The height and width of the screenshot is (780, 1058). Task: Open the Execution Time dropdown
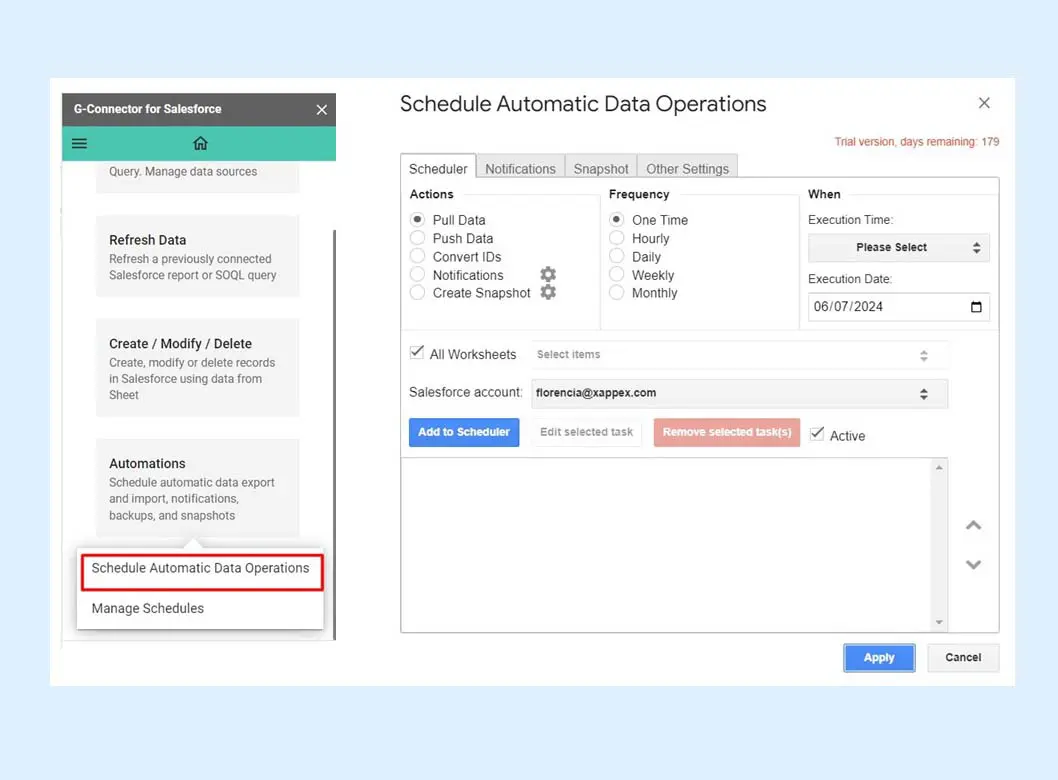898,248
